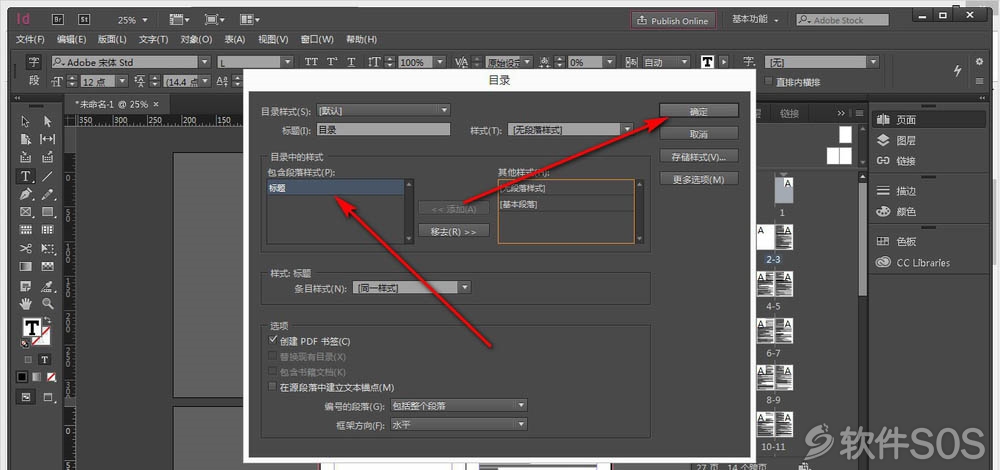
Task: Click the 确定 button
Action: coord(699,110)
